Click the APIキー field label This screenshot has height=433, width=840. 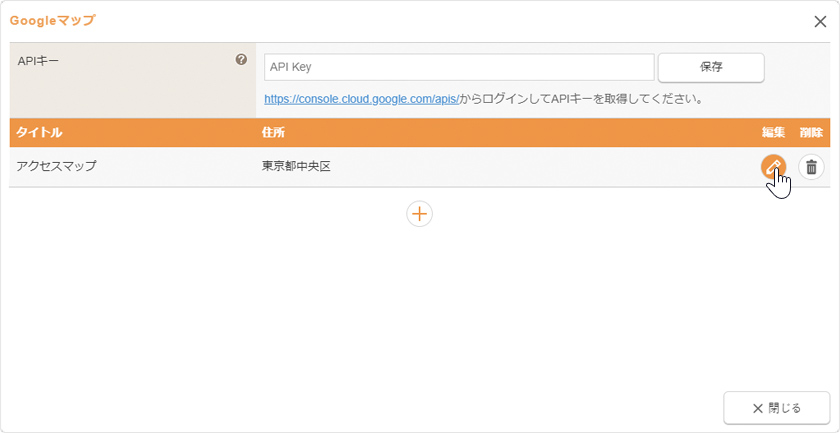[x=39, y=61]
